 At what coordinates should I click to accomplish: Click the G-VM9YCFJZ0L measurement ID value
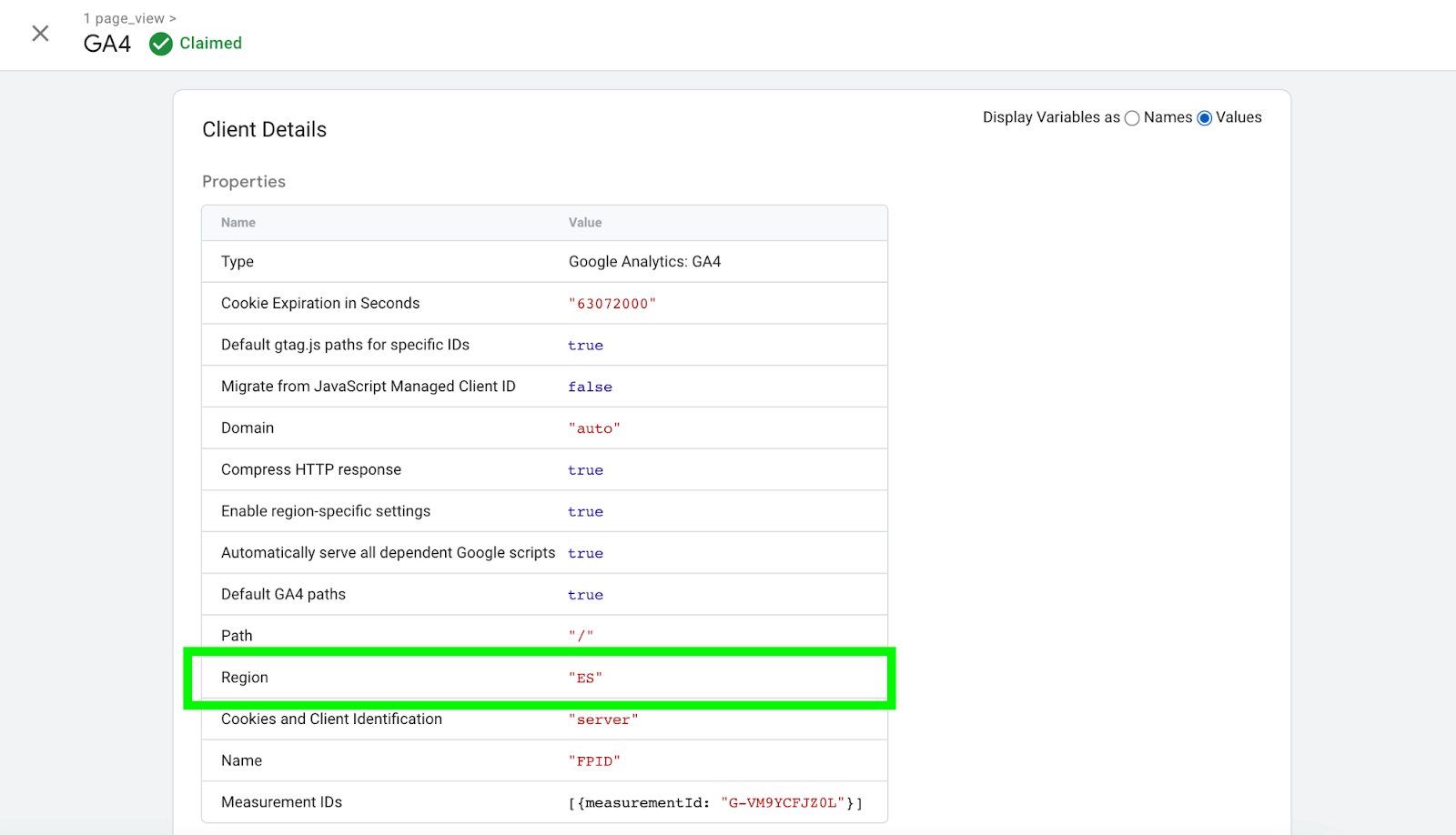click(x=783, y=803)
